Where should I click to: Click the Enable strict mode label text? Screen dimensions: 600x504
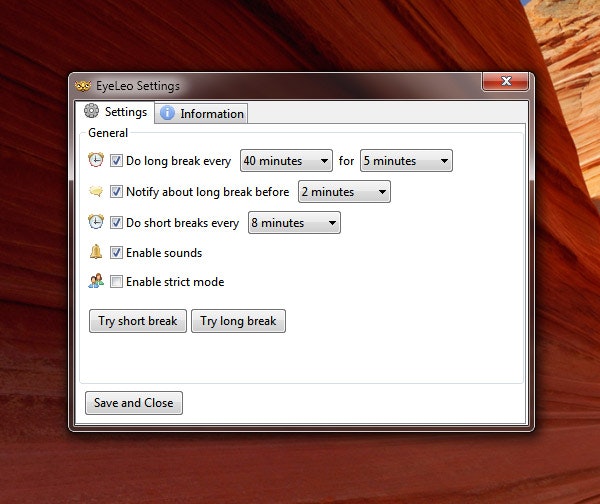(x=175, y=282)
